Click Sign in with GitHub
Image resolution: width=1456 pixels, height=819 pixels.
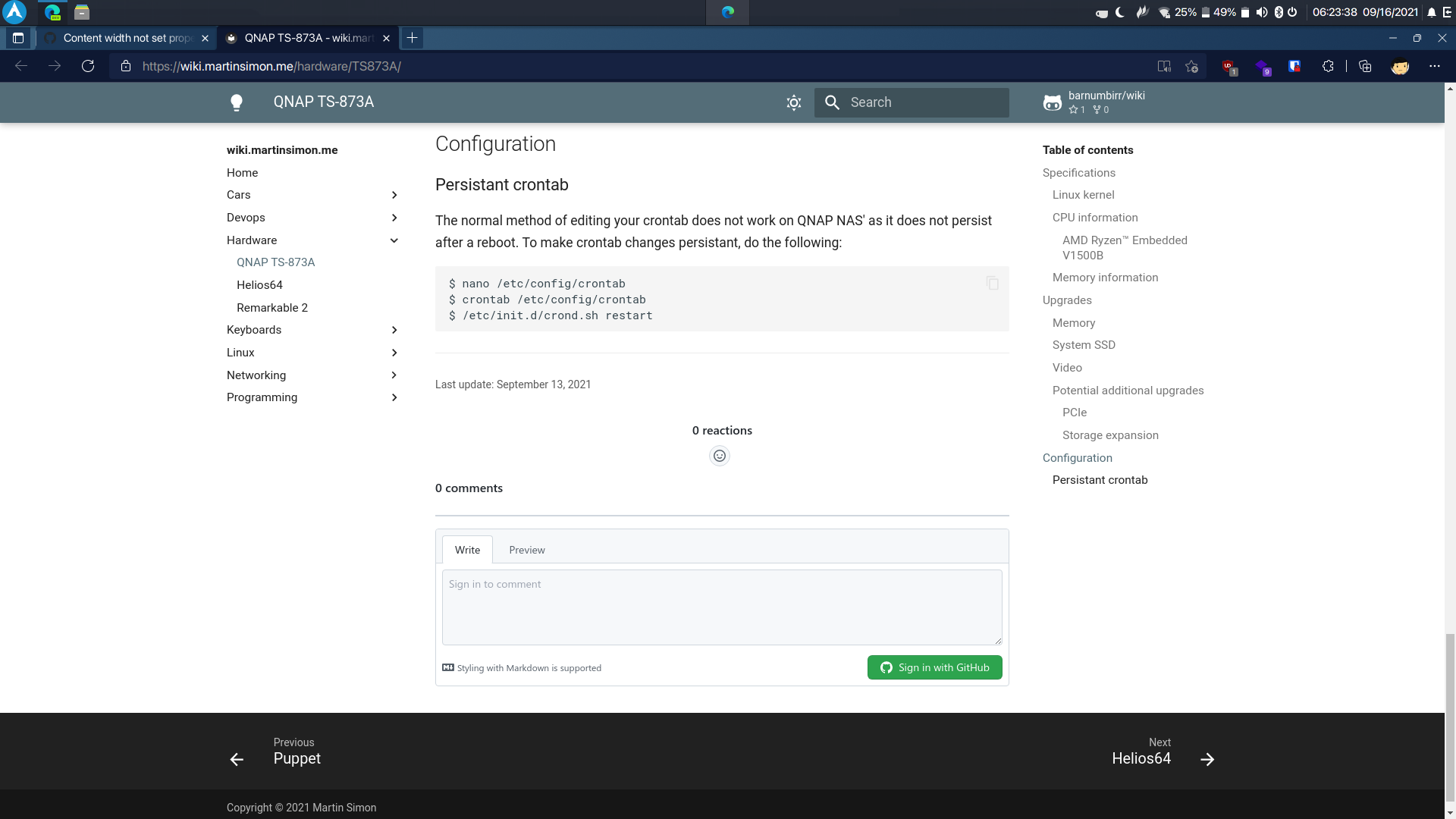tap(934, 667)
